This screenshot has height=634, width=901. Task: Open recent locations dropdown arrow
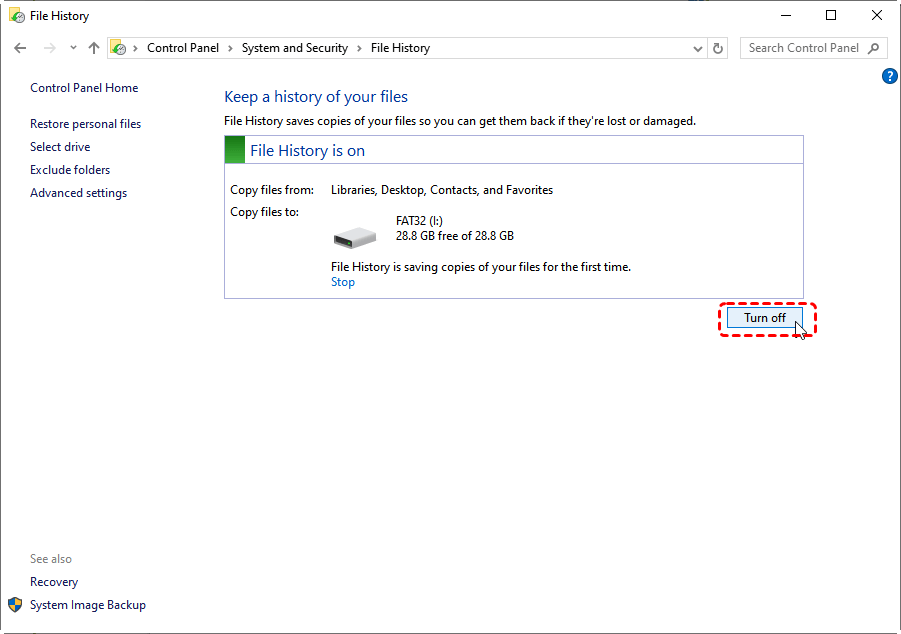tap(73, 48)
